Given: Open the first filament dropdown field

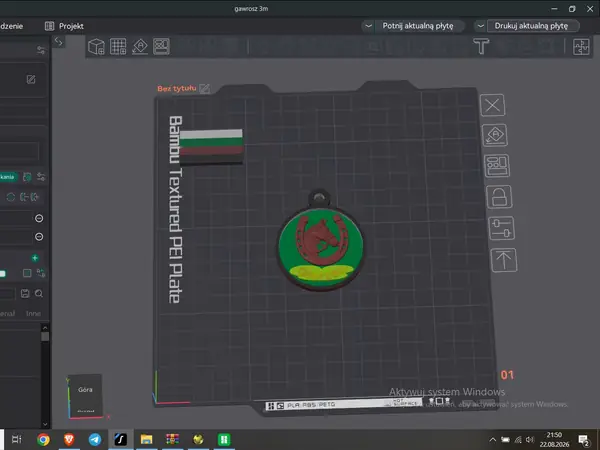Looking at the screenshot, I should (16, 218).
